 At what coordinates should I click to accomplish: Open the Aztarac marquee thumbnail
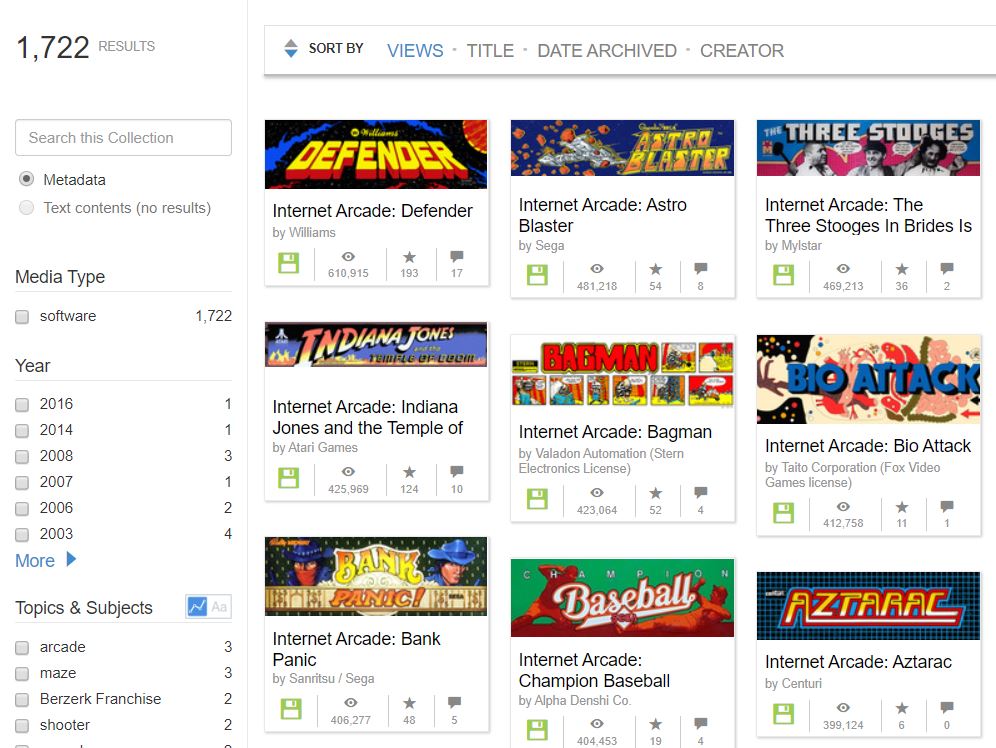point(868,606)
